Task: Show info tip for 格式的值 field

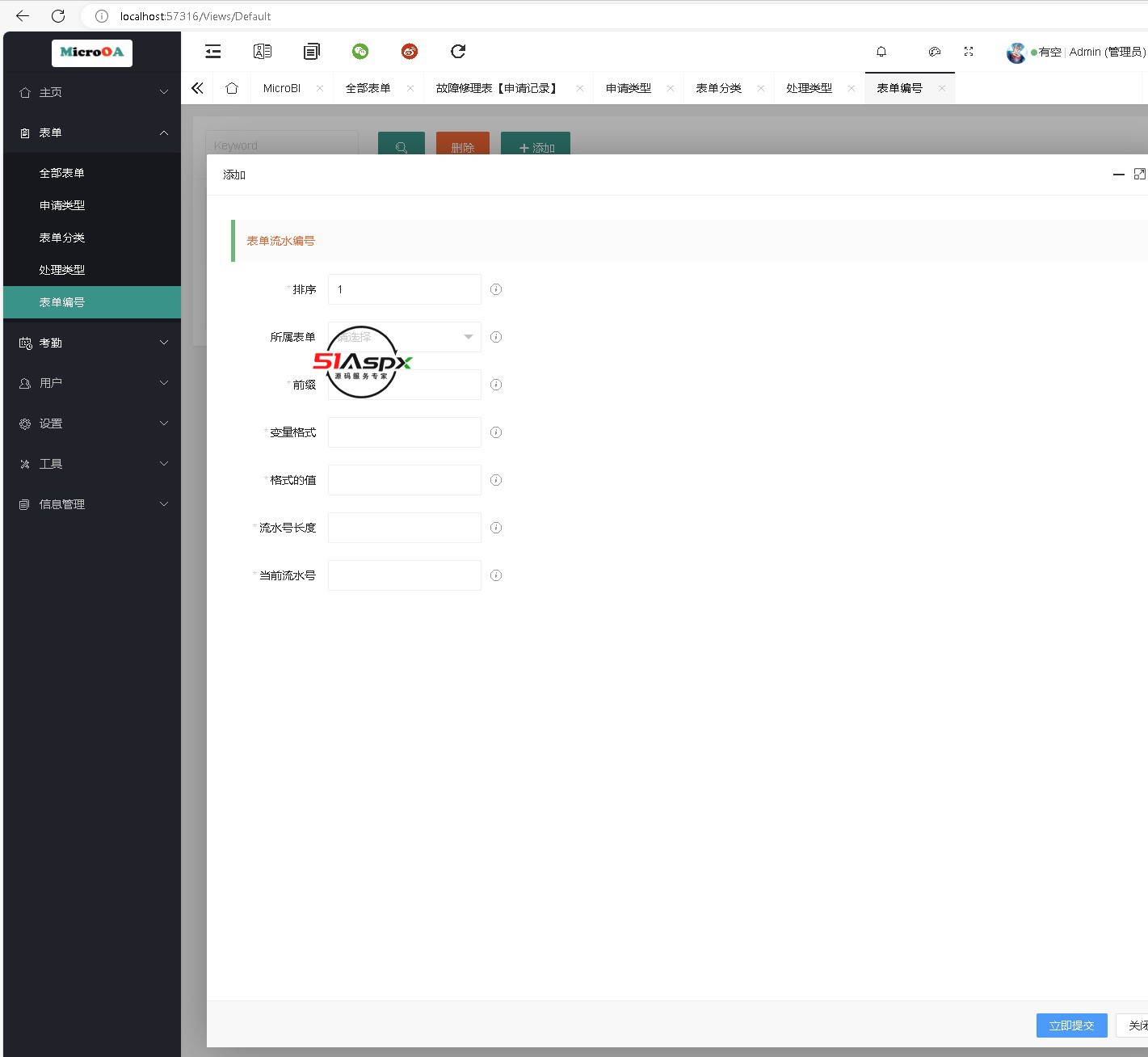Action: (496, 480)
